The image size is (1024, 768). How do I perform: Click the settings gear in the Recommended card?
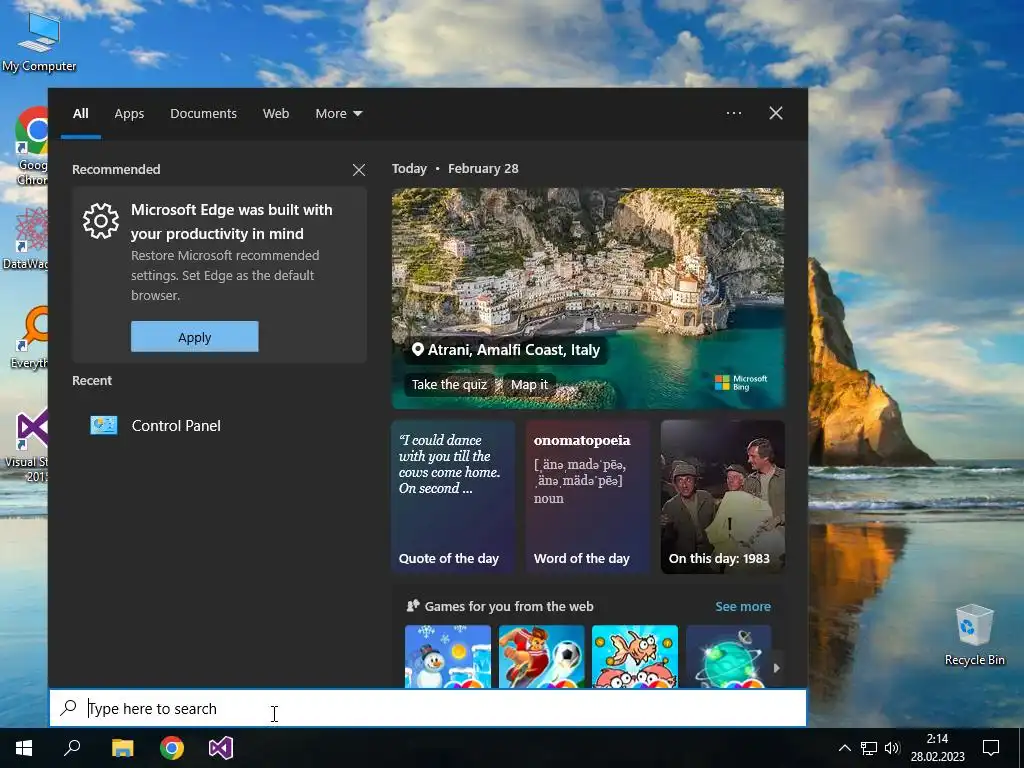[x=101, y=221]
